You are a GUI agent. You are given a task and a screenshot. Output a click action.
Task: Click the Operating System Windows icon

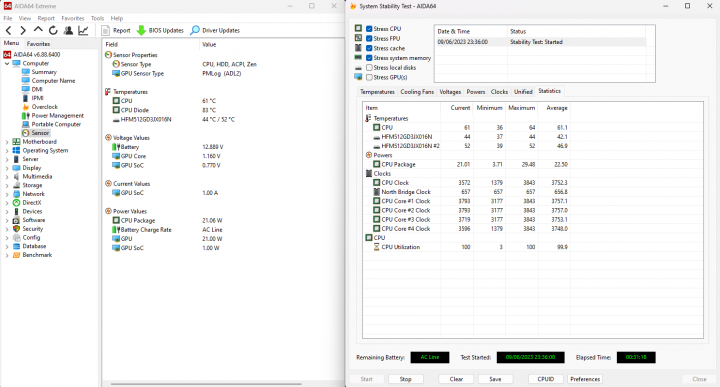(x=17, y=151)
